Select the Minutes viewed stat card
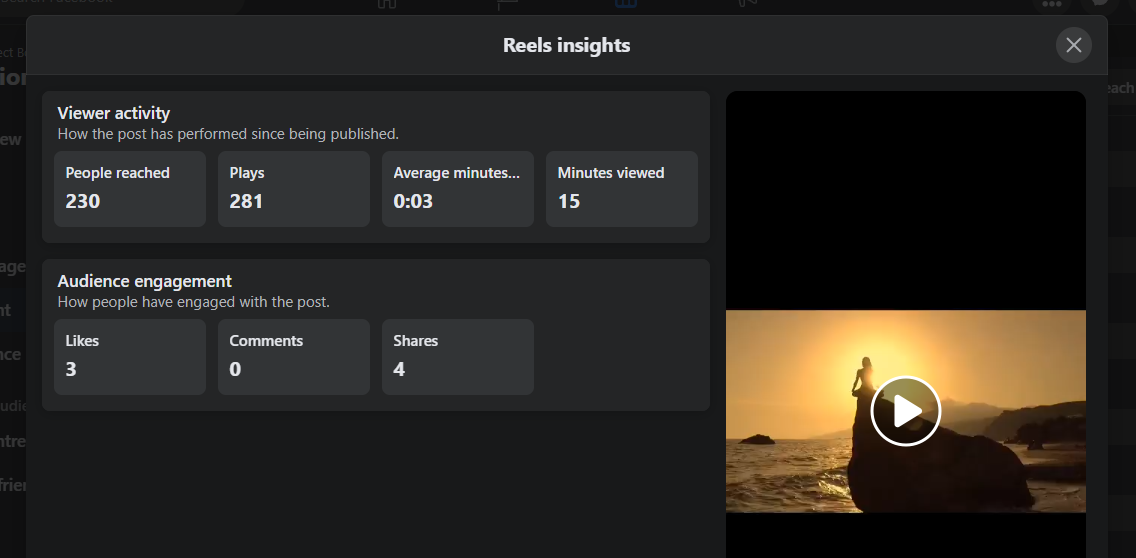Screen dimensions: 1136x558 (x=622, y=189)
